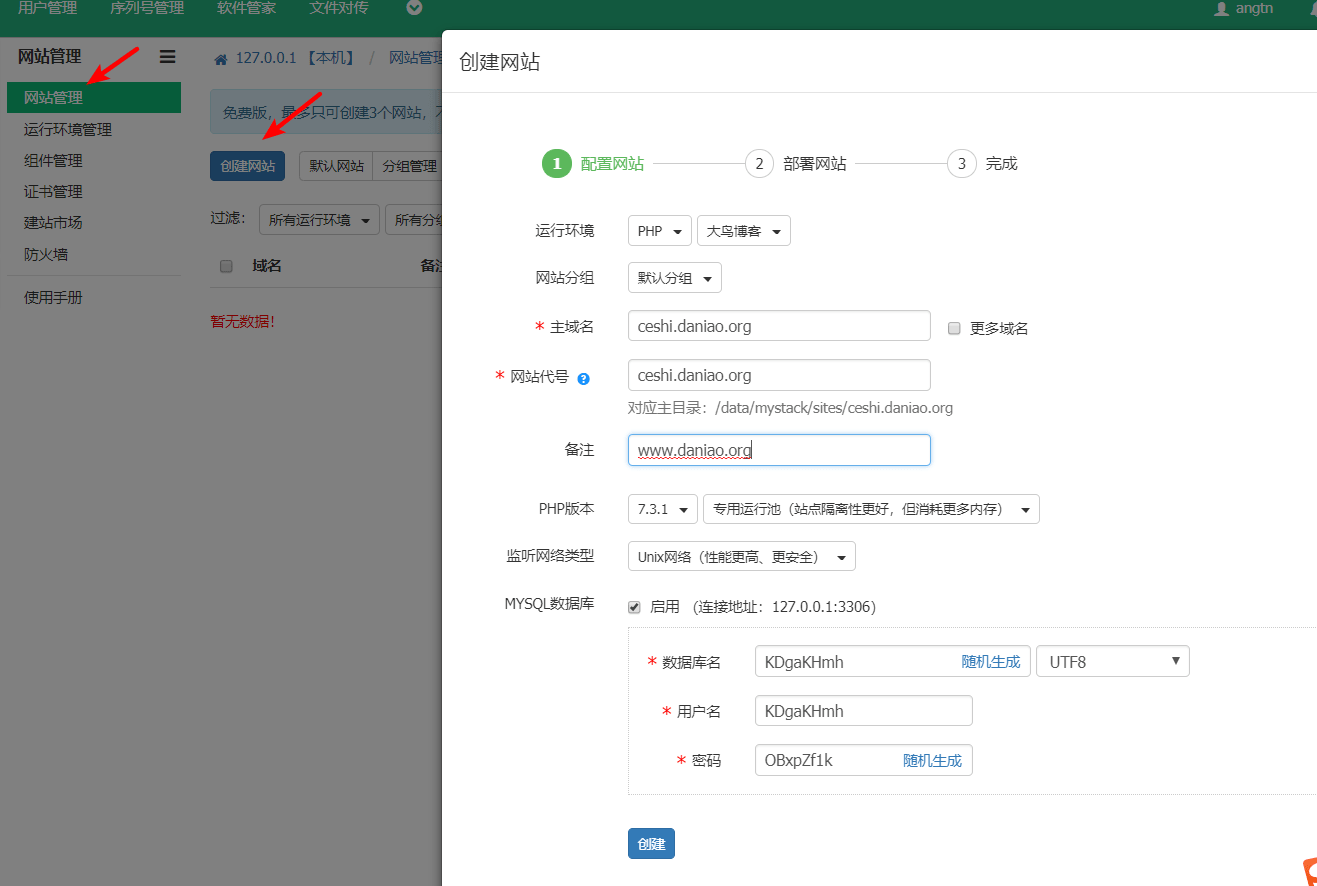The height and width of the screenshot is (886, 1317).
Task: Select 网站管理 in the sidebar
Action: (x=94, y=98)
